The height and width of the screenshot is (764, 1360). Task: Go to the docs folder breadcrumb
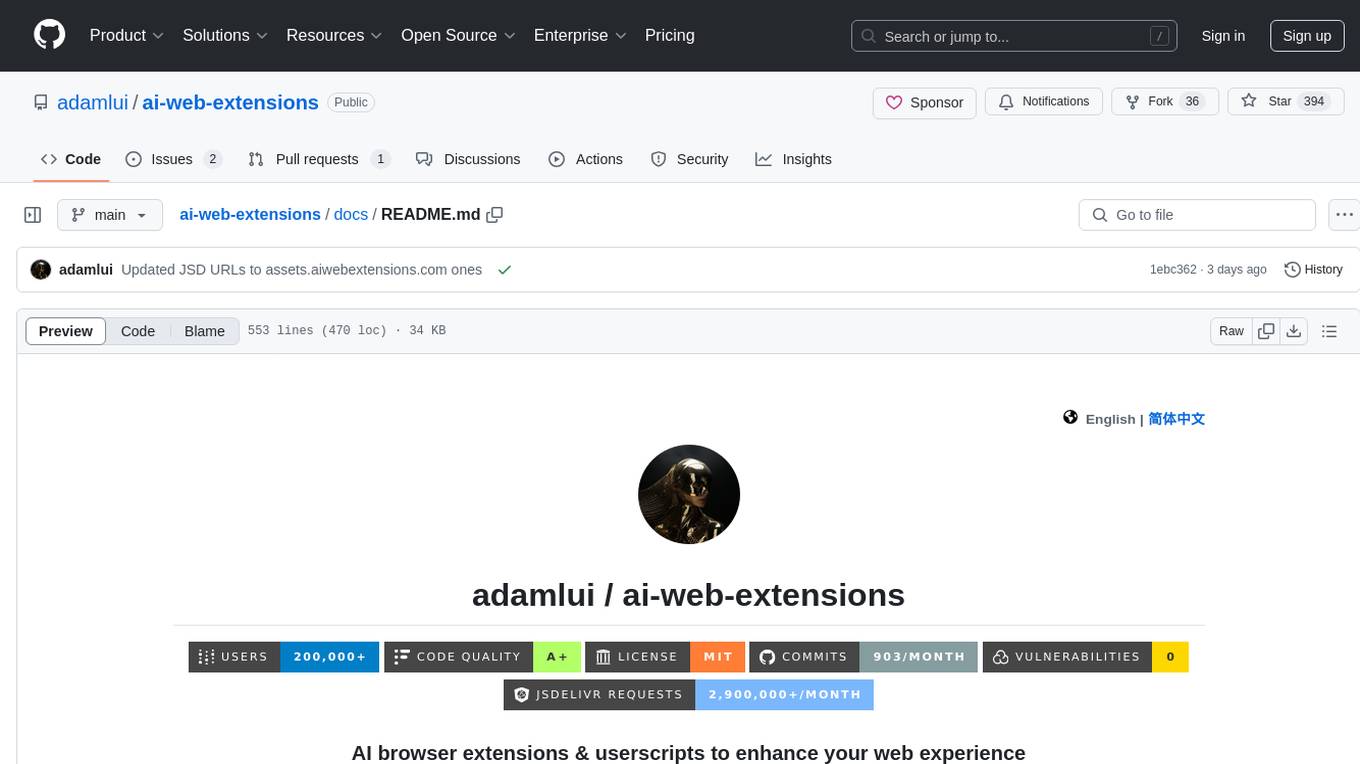coord(351,214)
